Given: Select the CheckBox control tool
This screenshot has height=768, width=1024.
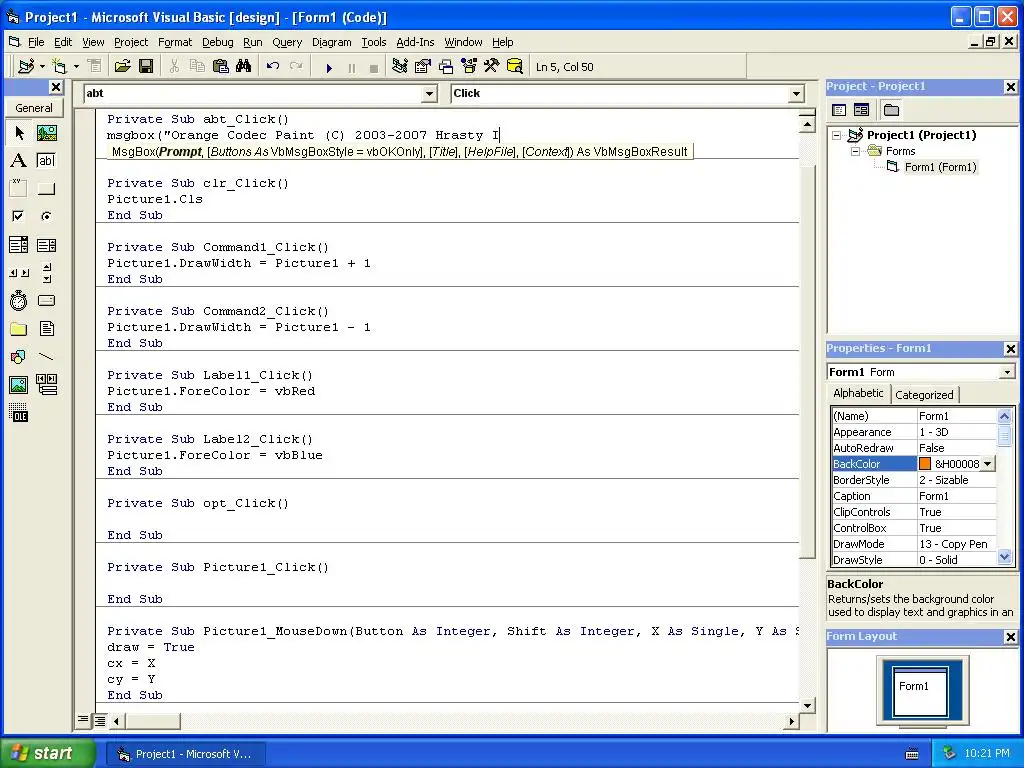Looking at the screenshot, I should (19, 216).
